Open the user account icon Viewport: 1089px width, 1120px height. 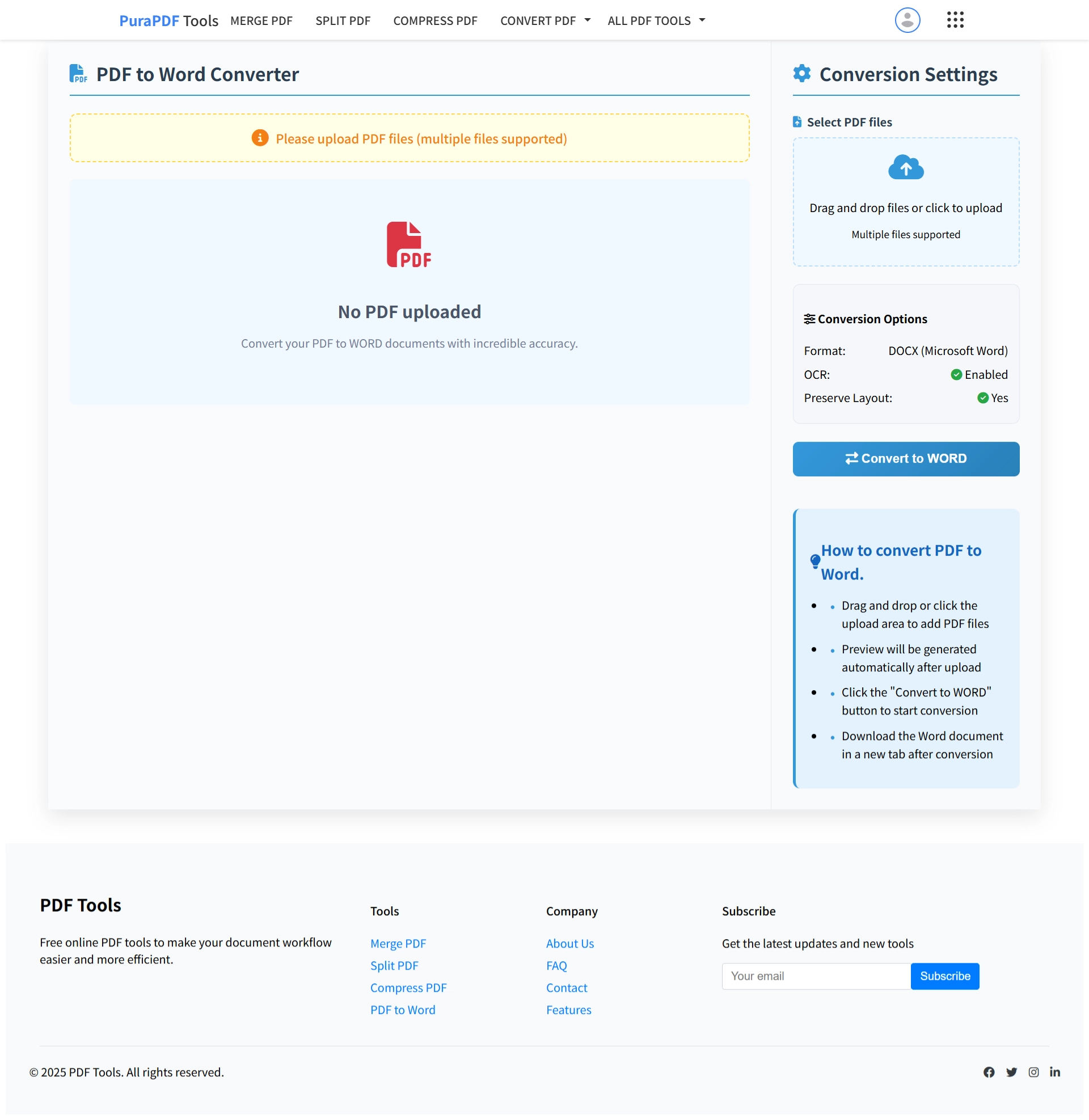[906, 19]
